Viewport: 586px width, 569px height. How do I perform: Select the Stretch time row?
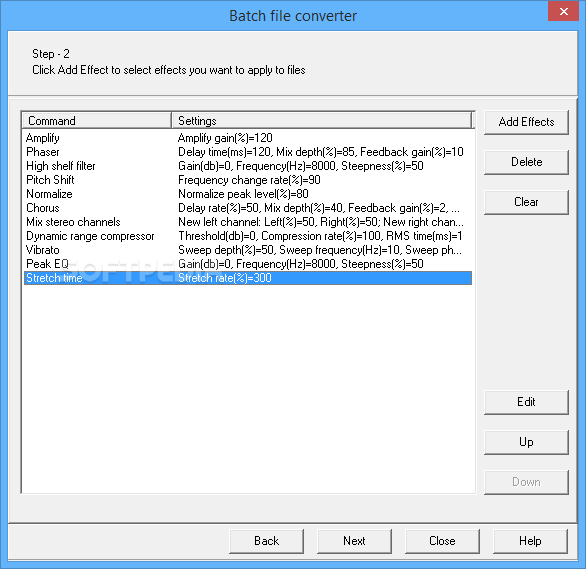248,278
